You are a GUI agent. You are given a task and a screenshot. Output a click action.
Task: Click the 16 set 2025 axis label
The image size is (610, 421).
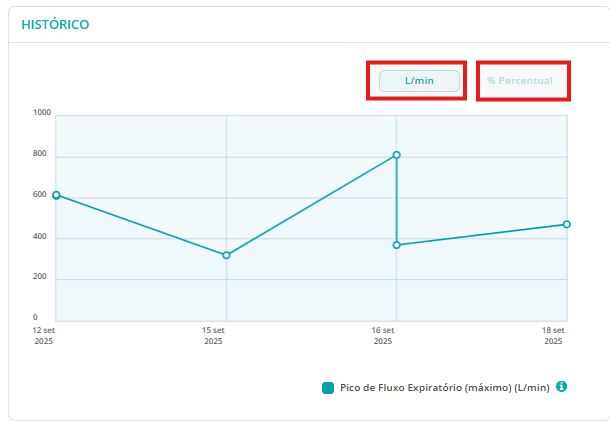383,335
